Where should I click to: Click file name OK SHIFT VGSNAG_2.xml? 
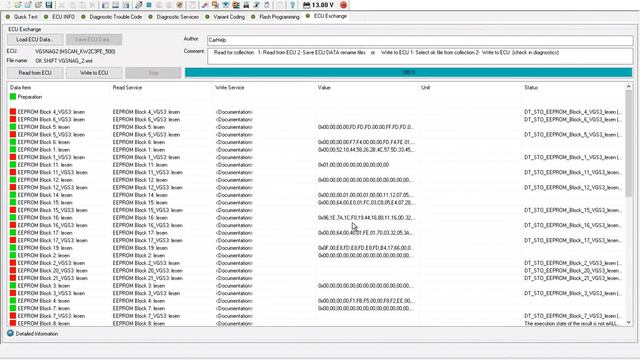(63, 60)
